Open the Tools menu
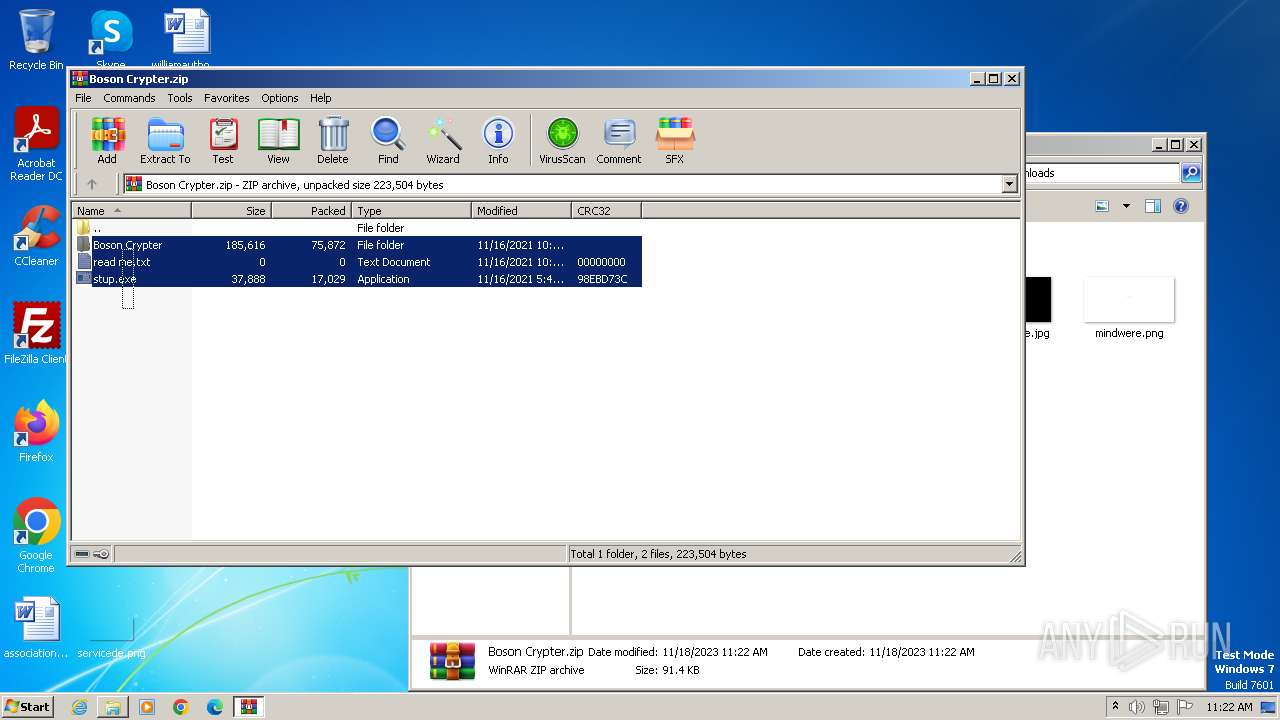 tap(180, 98)
